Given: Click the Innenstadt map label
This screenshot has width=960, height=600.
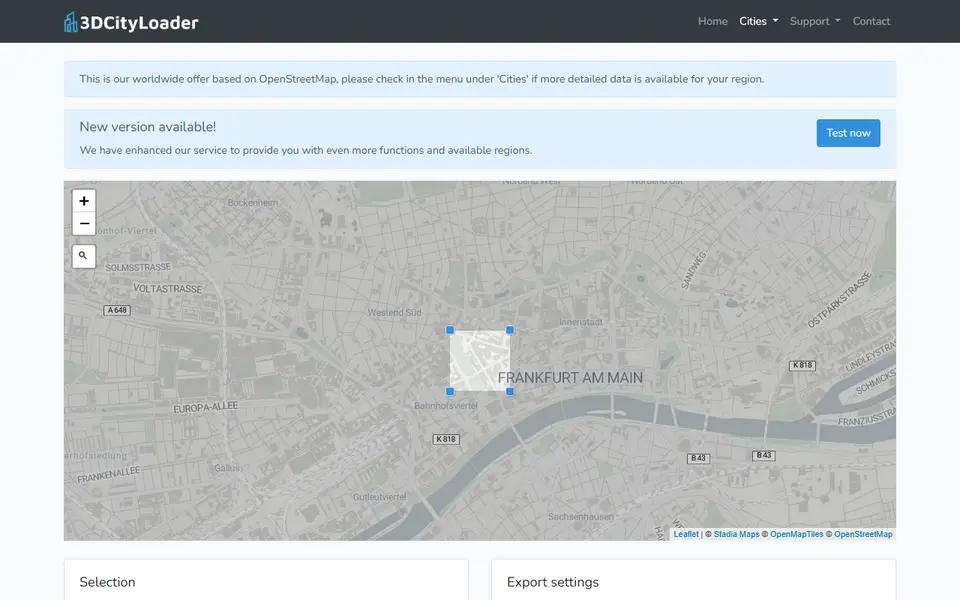Looking at the screenshot, I should click(x=580, y=321).
